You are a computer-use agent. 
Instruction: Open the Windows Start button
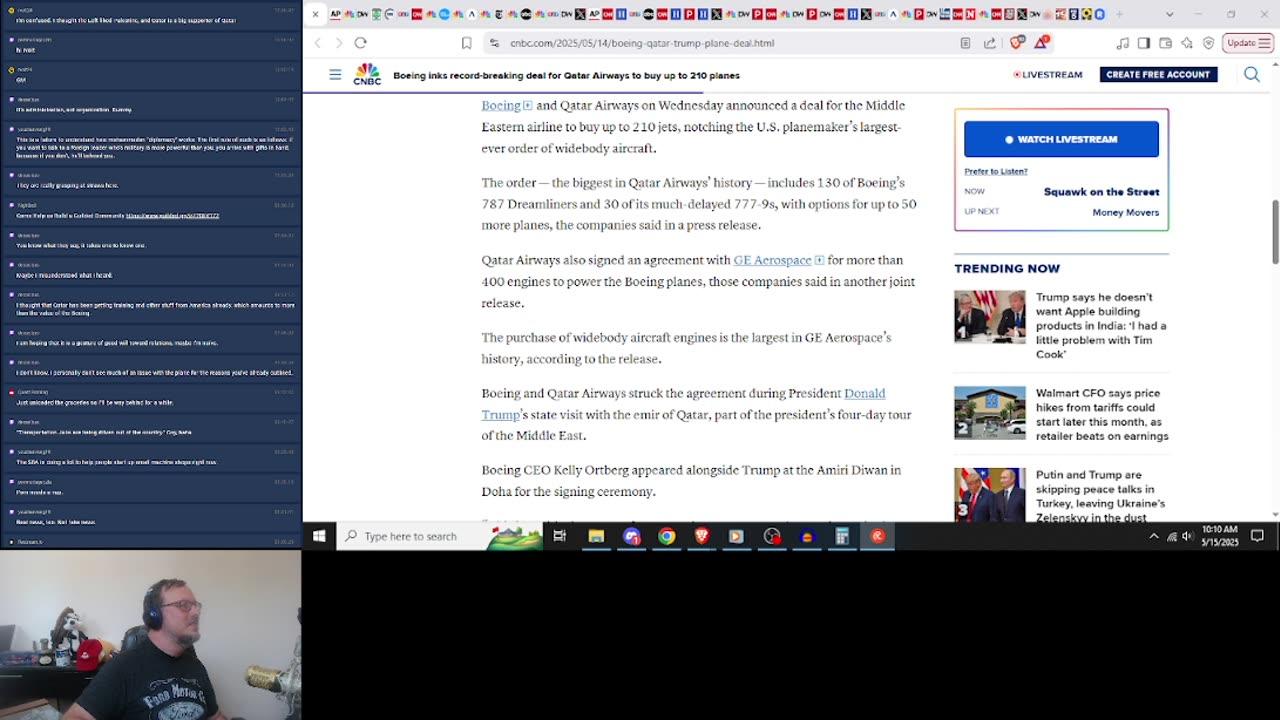pyautogui.click(x=319, y=536)
